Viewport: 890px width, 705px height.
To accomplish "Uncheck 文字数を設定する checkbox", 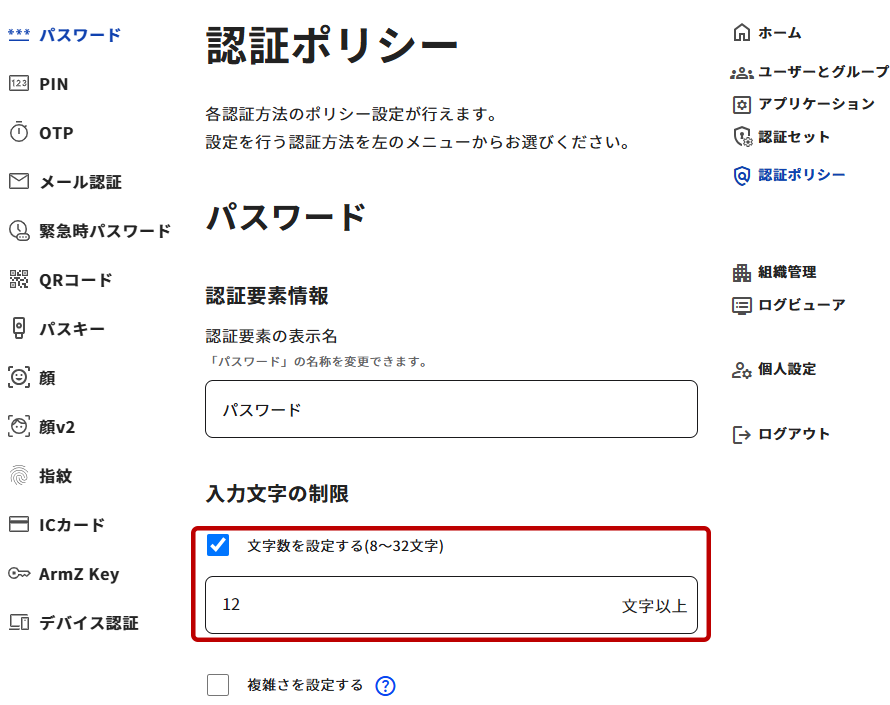I will [x=218, y=545].
